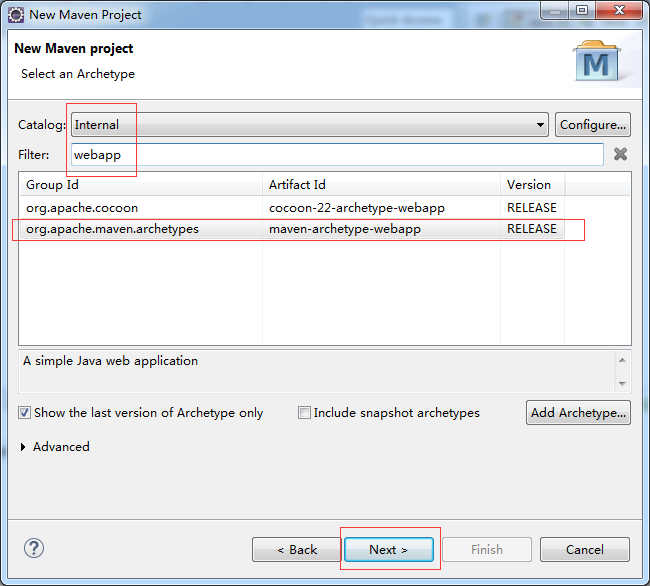650x586 pixels.
Task: Open the Catalog dropdown showing Internal
Action: pyautogui.click(x=310, y=124)
